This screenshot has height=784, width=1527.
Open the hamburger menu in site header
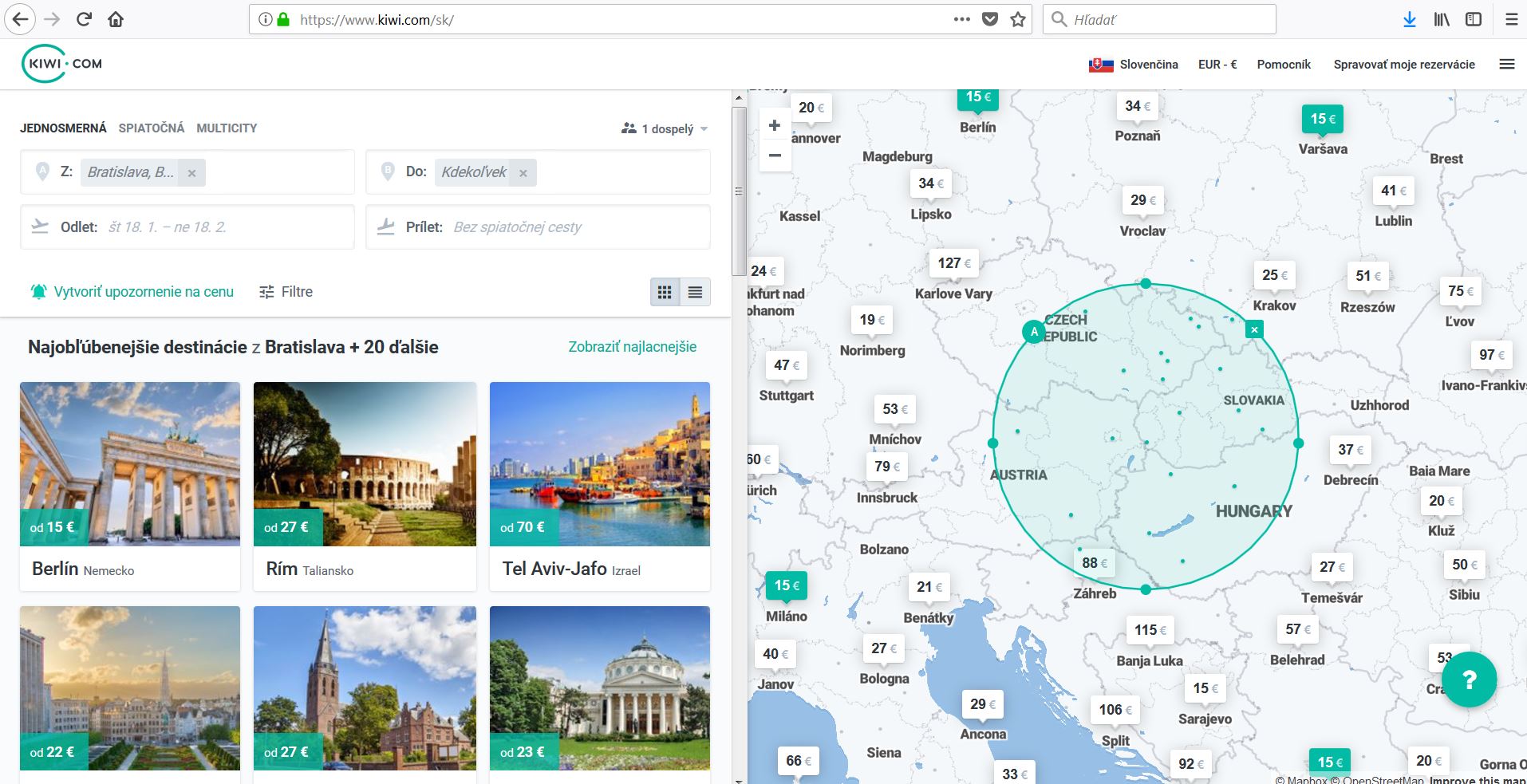click(x=1506, y=64)
